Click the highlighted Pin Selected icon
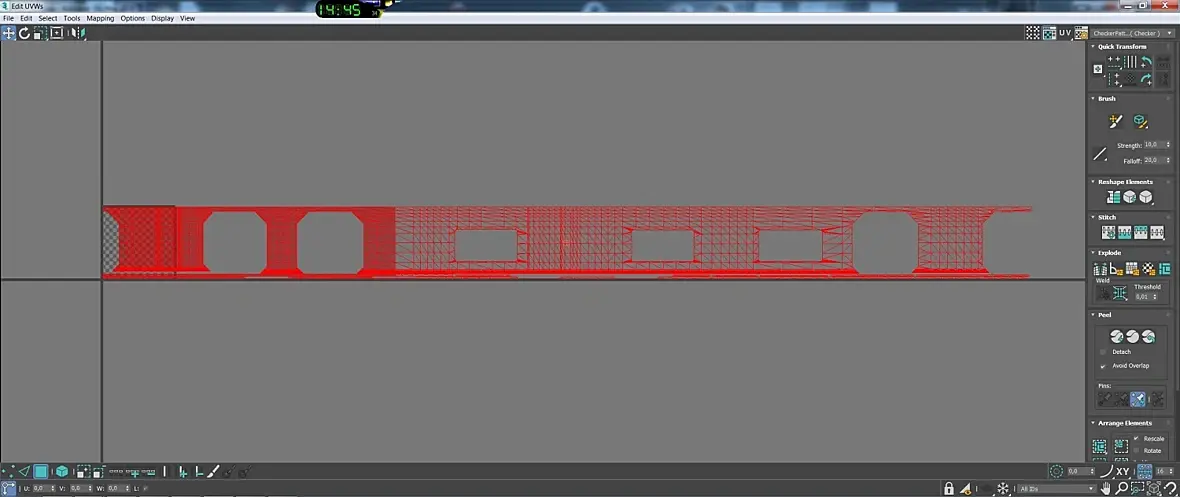This screenshot has height=497, width=1180. coord(1138,399)
